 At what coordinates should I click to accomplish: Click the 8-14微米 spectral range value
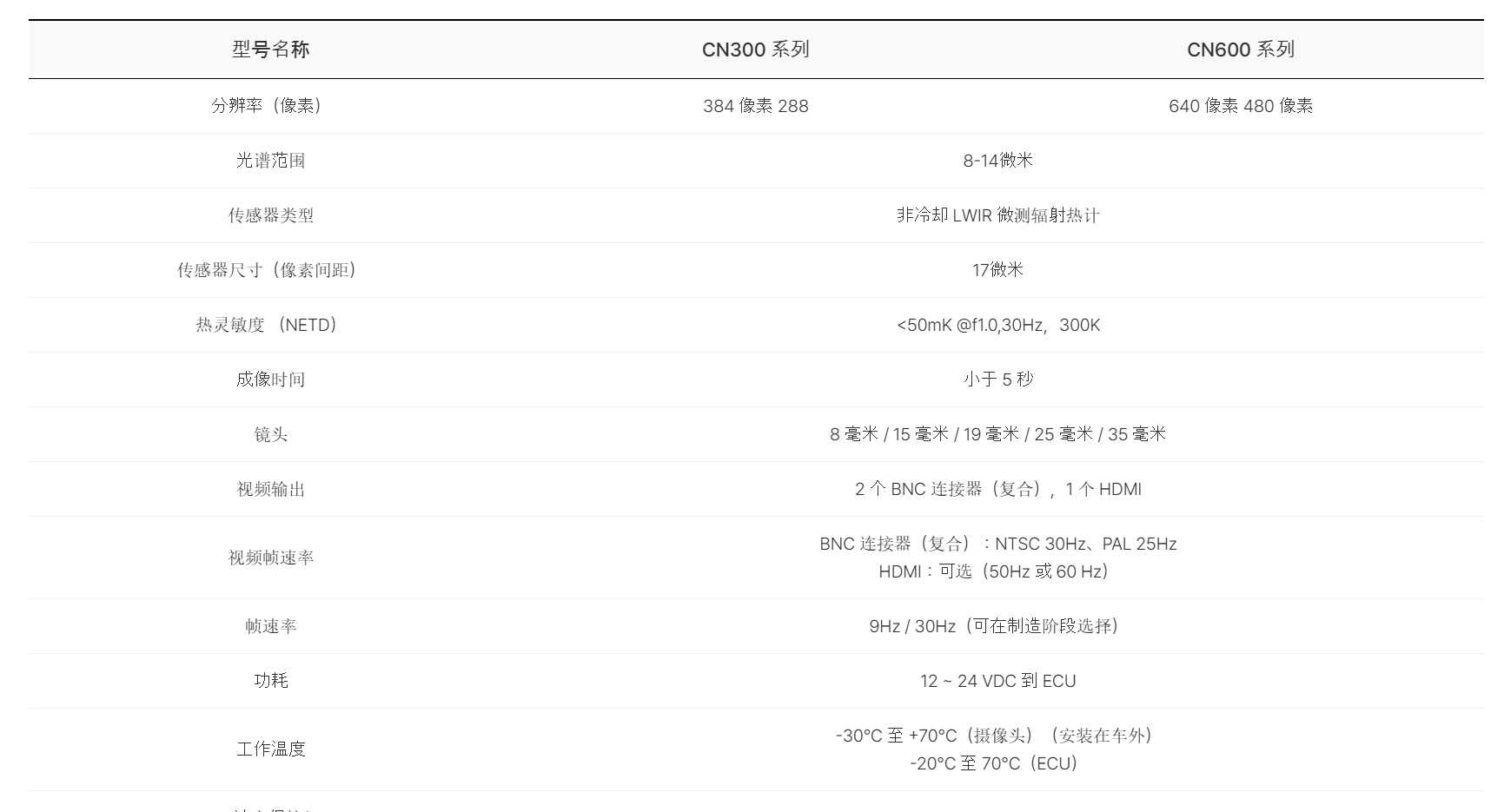[997, 161]
